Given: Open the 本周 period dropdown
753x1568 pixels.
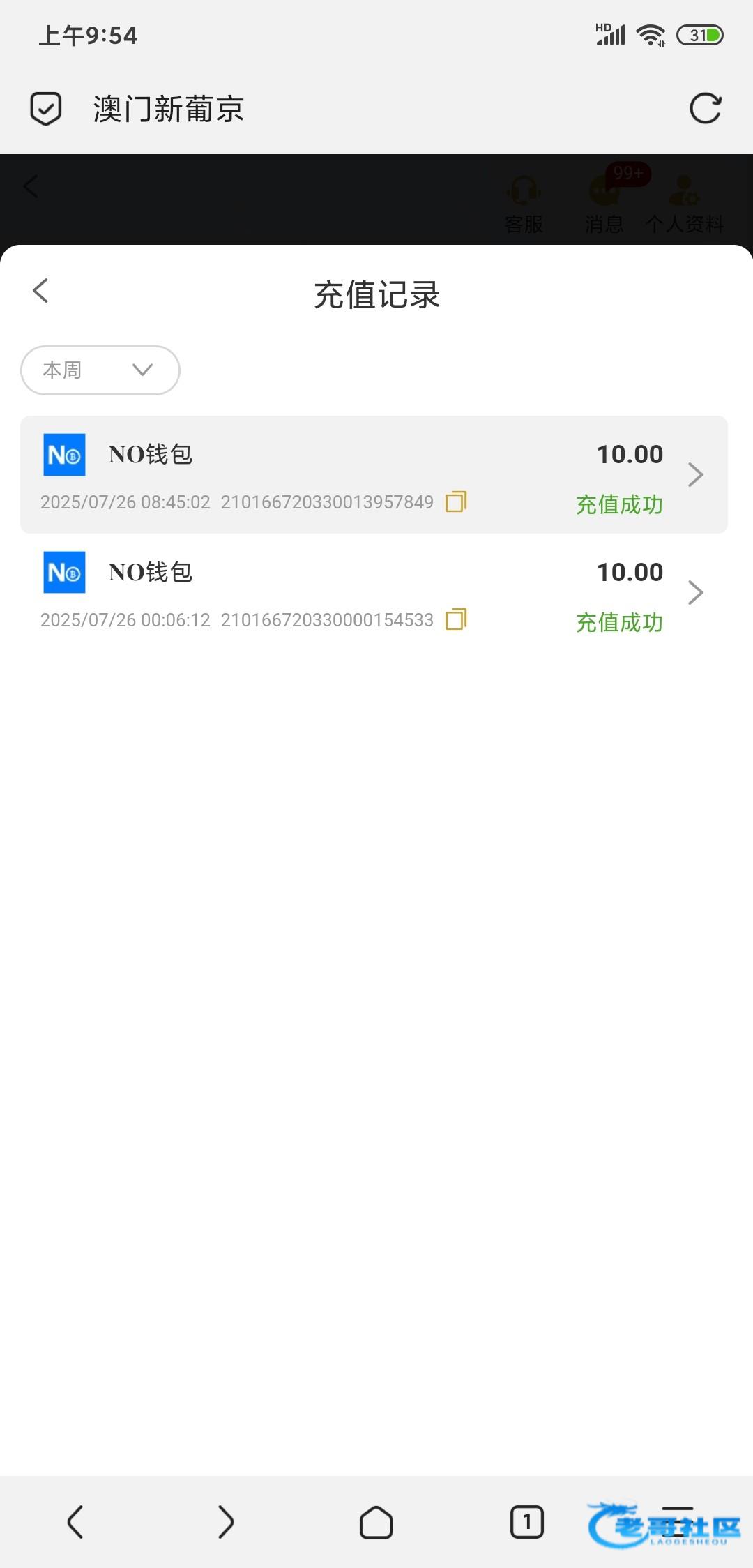Looking at the screenshot, I should point(100,370).
